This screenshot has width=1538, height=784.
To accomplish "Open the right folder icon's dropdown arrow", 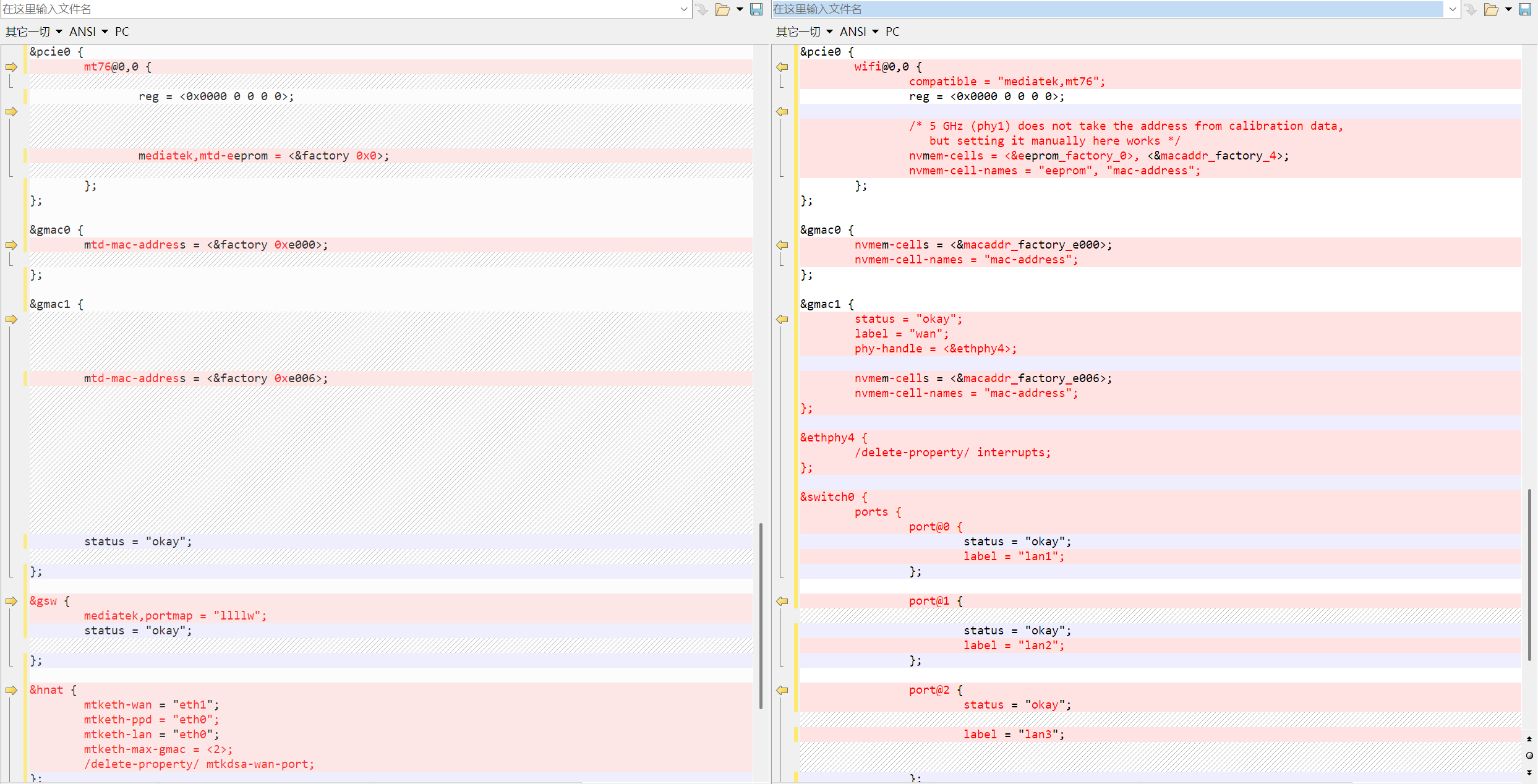I will click(x=1508, y=9).
